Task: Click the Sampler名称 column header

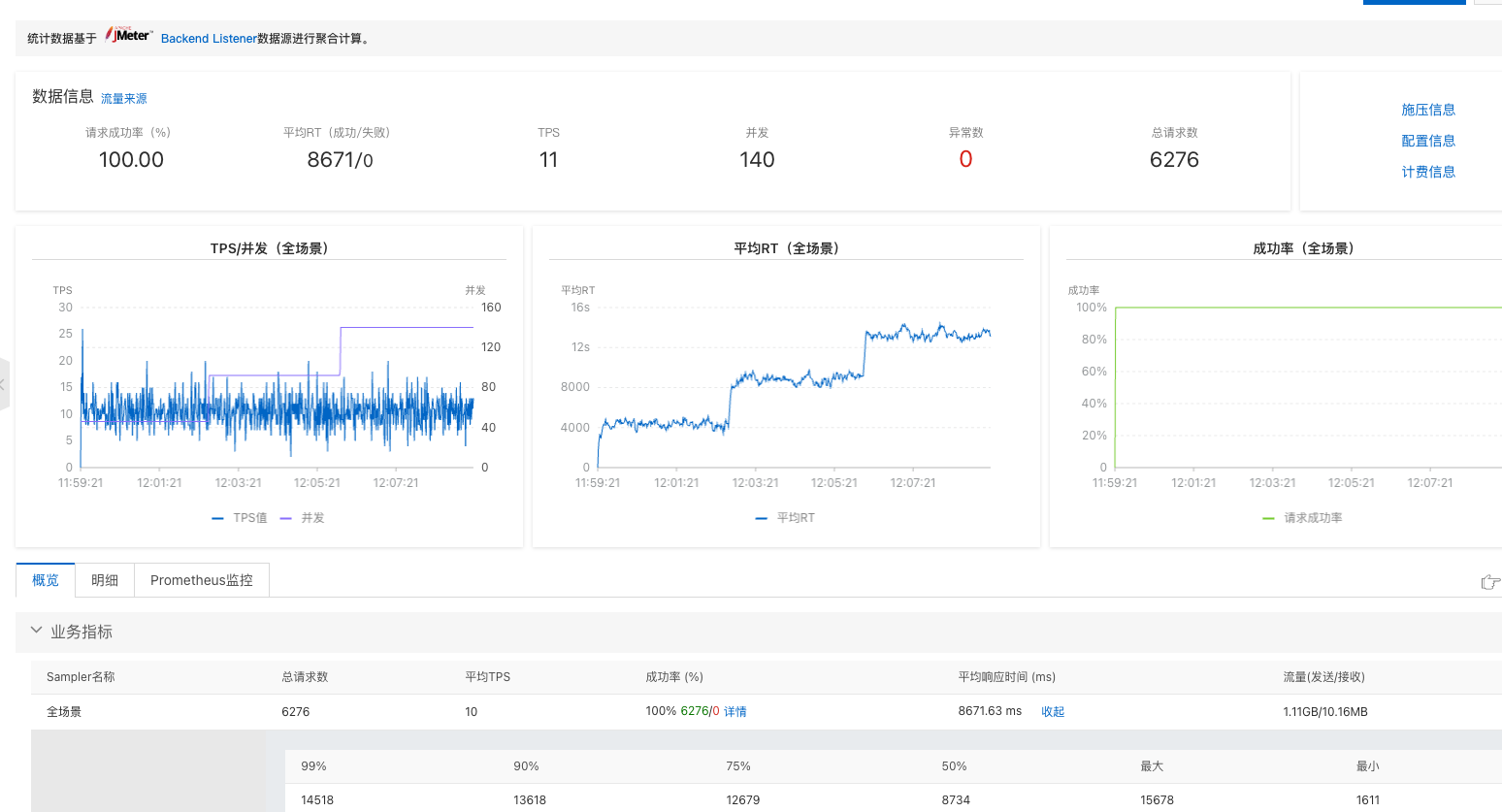Action: pyautogui.click(x=81, y=677)
